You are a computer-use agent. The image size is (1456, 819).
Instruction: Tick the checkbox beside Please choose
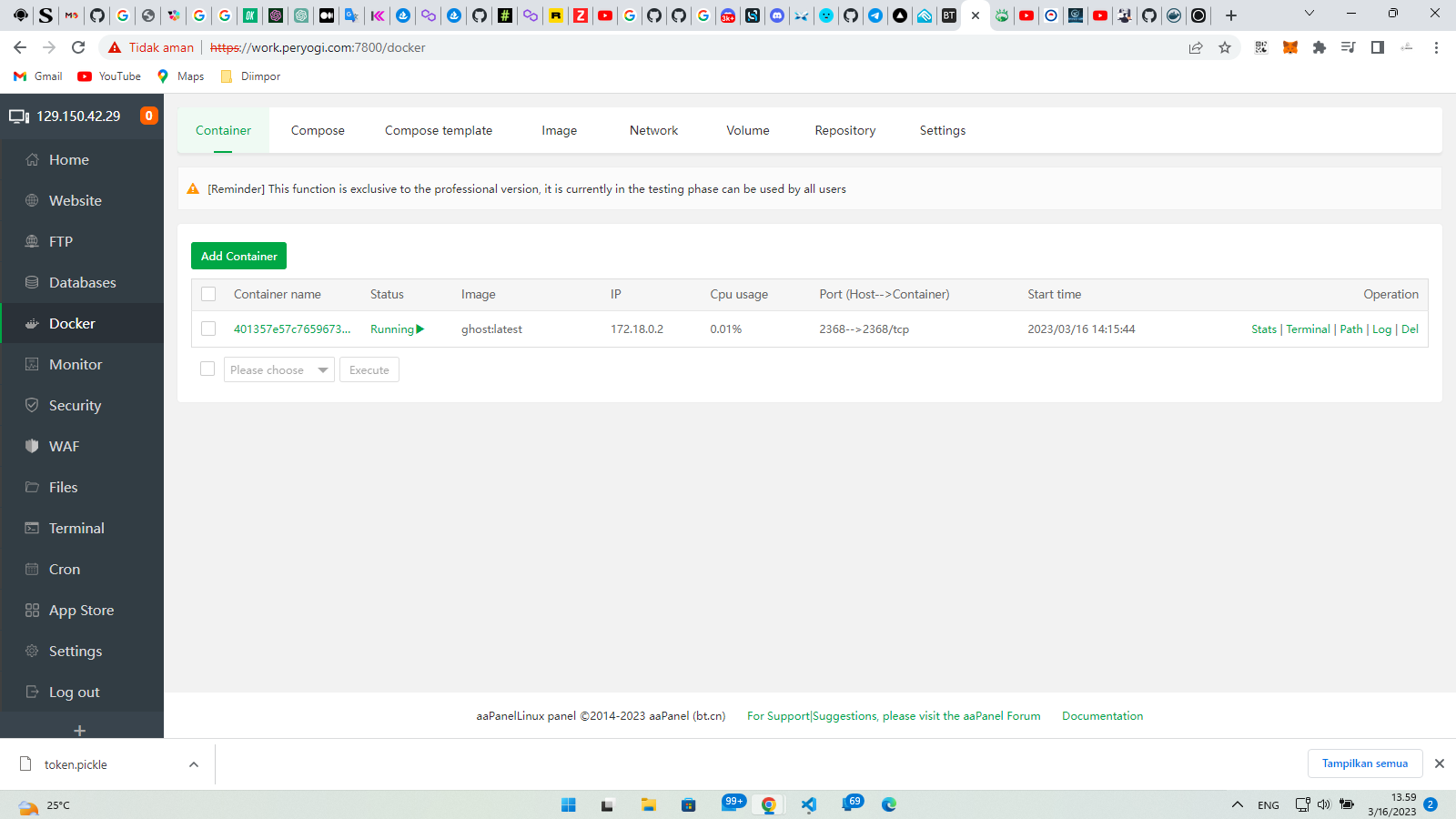pos(207,369)
